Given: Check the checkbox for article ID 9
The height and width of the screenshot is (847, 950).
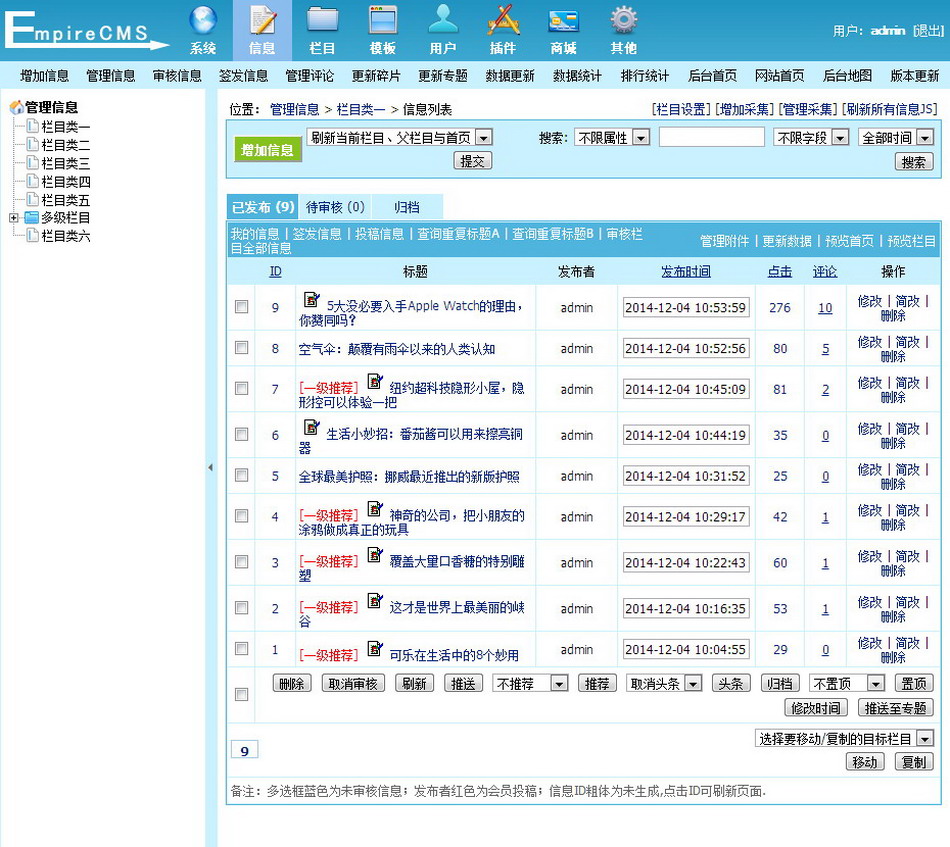Looking at the screenshot, I should pyautogui.click(x=241, y=307).
